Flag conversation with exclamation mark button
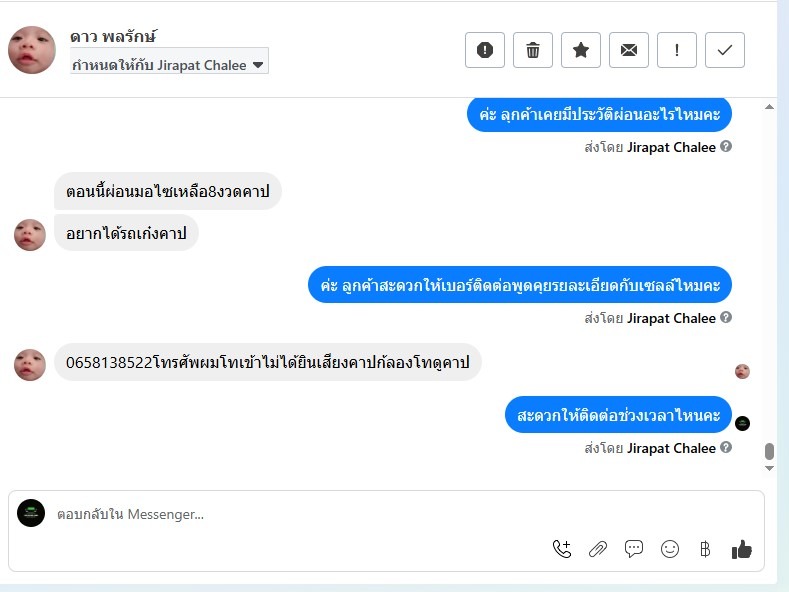This screenshot has width=789, height=592. click(677, 50)
